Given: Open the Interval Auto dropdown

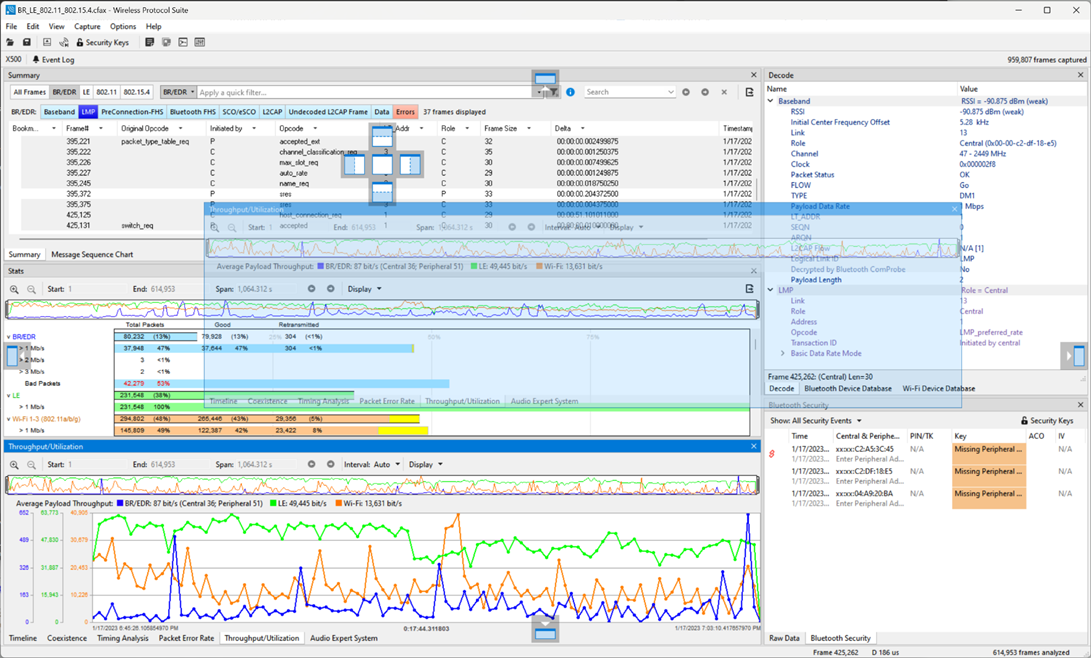Looking at the screenshot, I should coord(372,465).
